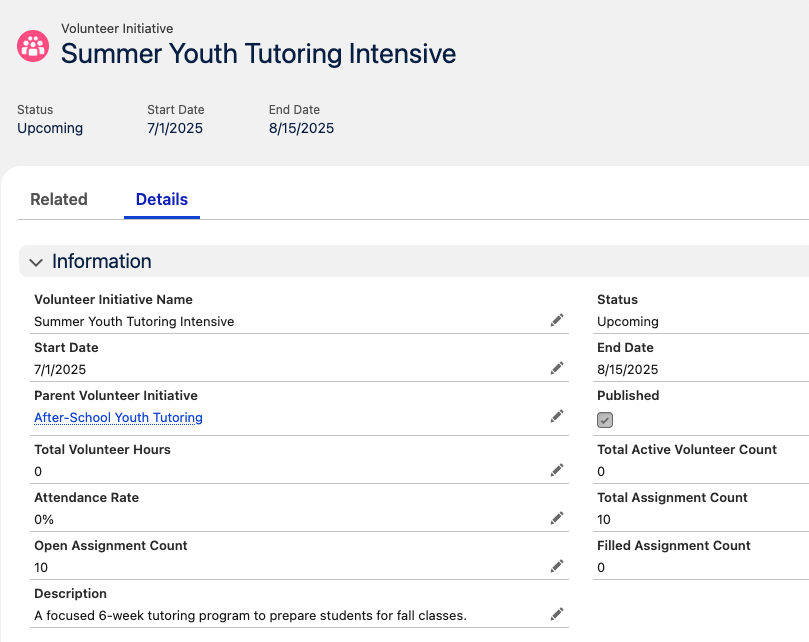
Task: Edit the Parent Volunteer Initiative field
Action: (x=557, y=416)
